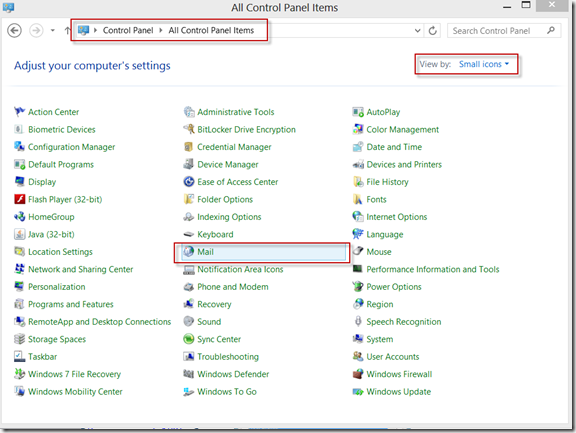Open the Mail control panel icon
The height and width of the screenshot is (433, 576).
click(x=188, y=252)
